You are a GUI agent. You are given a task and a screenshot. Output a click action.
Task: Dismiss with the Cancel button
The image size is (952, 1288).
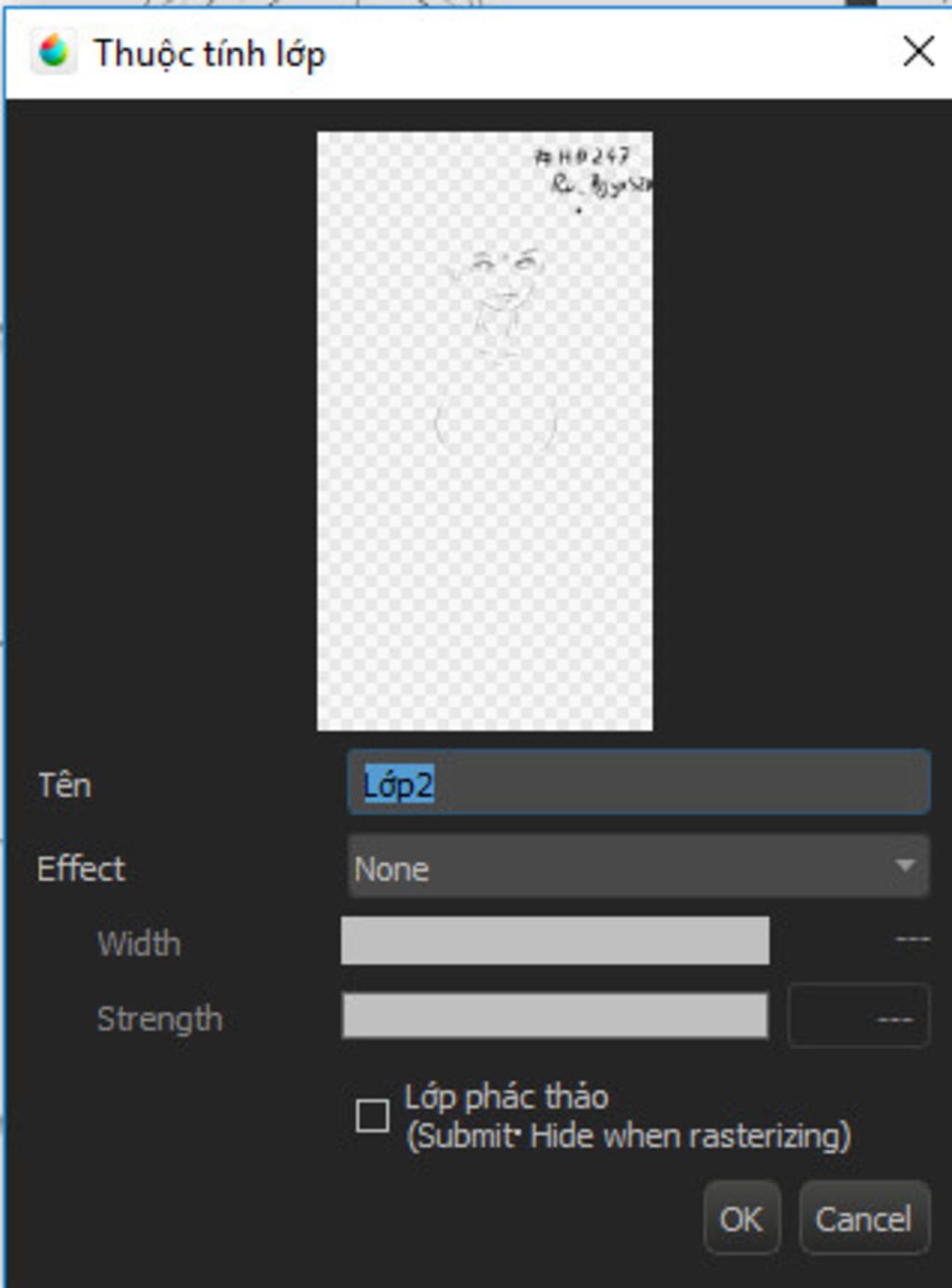point(864,1218)
